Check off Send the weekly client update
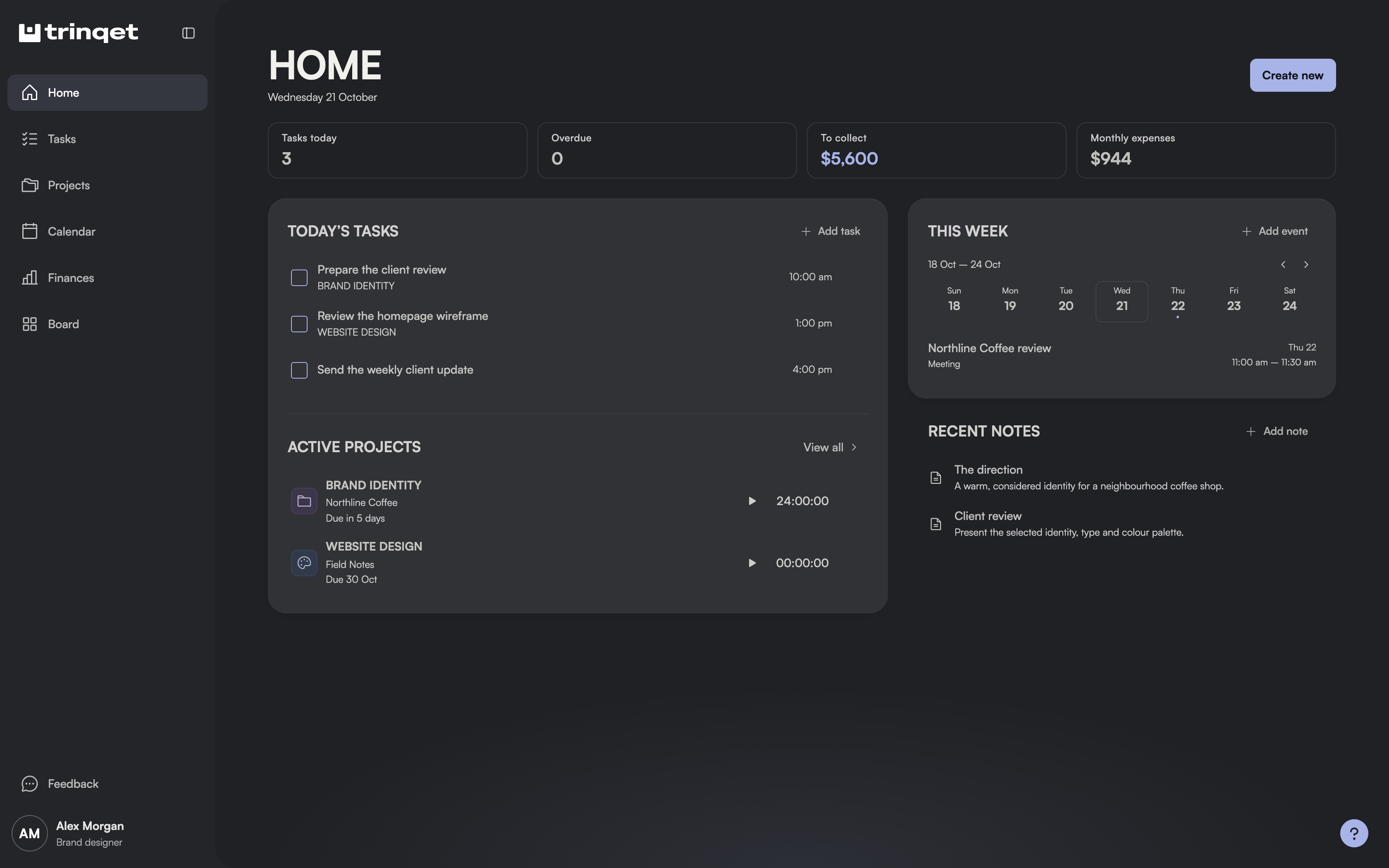This screenshot has width=1389, height=868. click(x=299, y=370)
